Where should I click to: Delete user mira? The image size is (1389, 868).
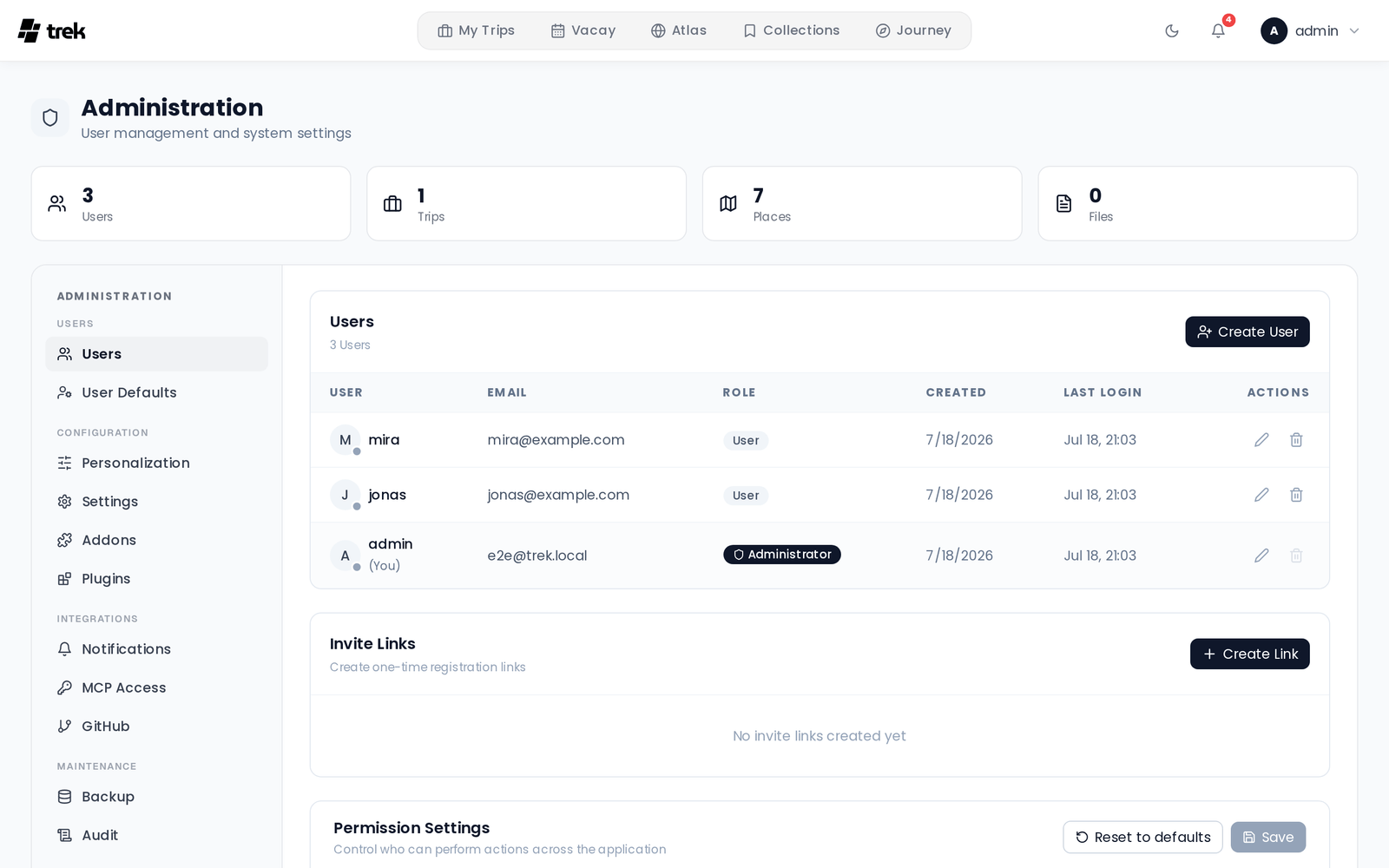coord(1296,440)
